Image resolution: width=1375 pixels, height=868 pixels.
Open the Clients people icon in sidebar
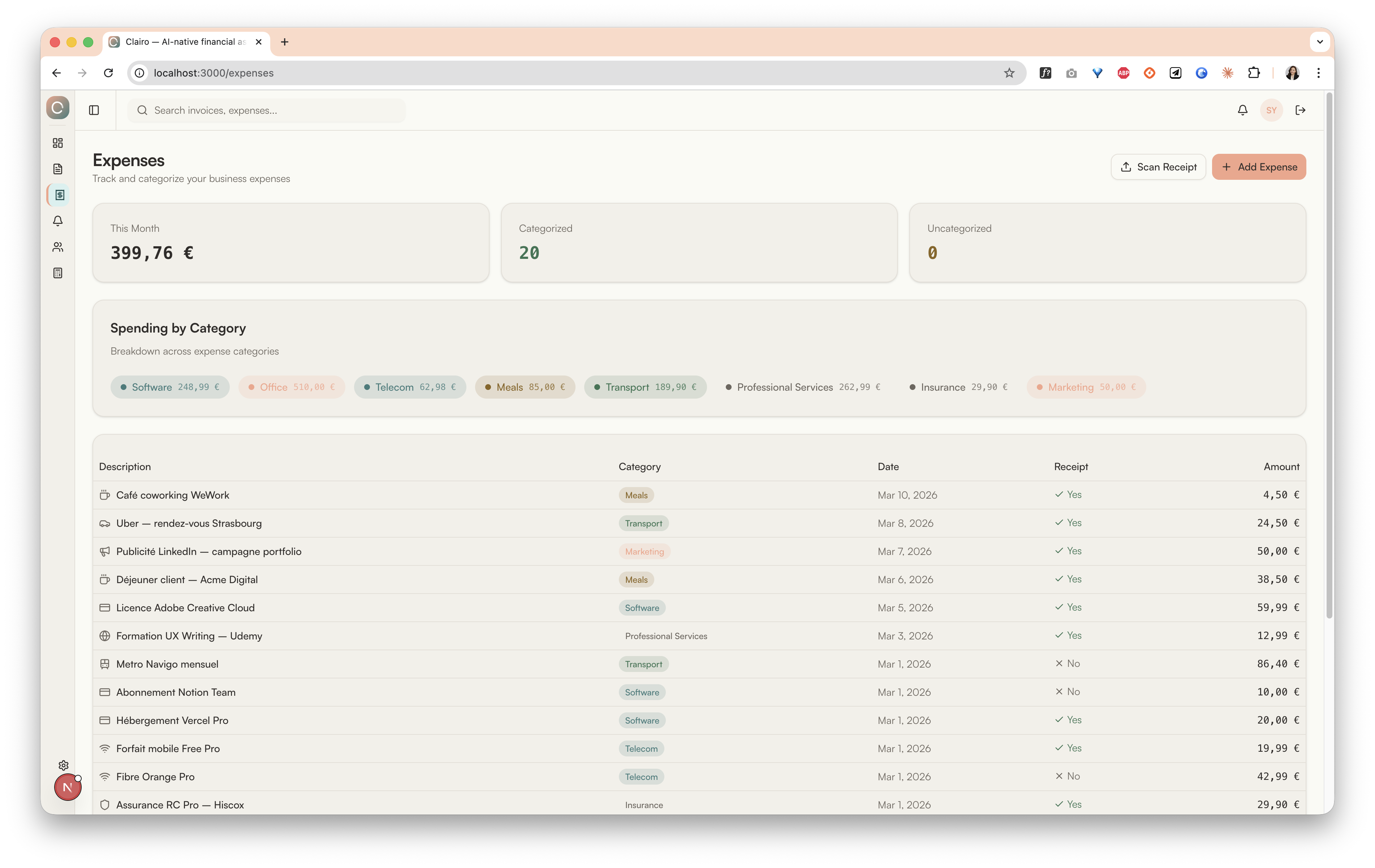(x=58, y=247)
